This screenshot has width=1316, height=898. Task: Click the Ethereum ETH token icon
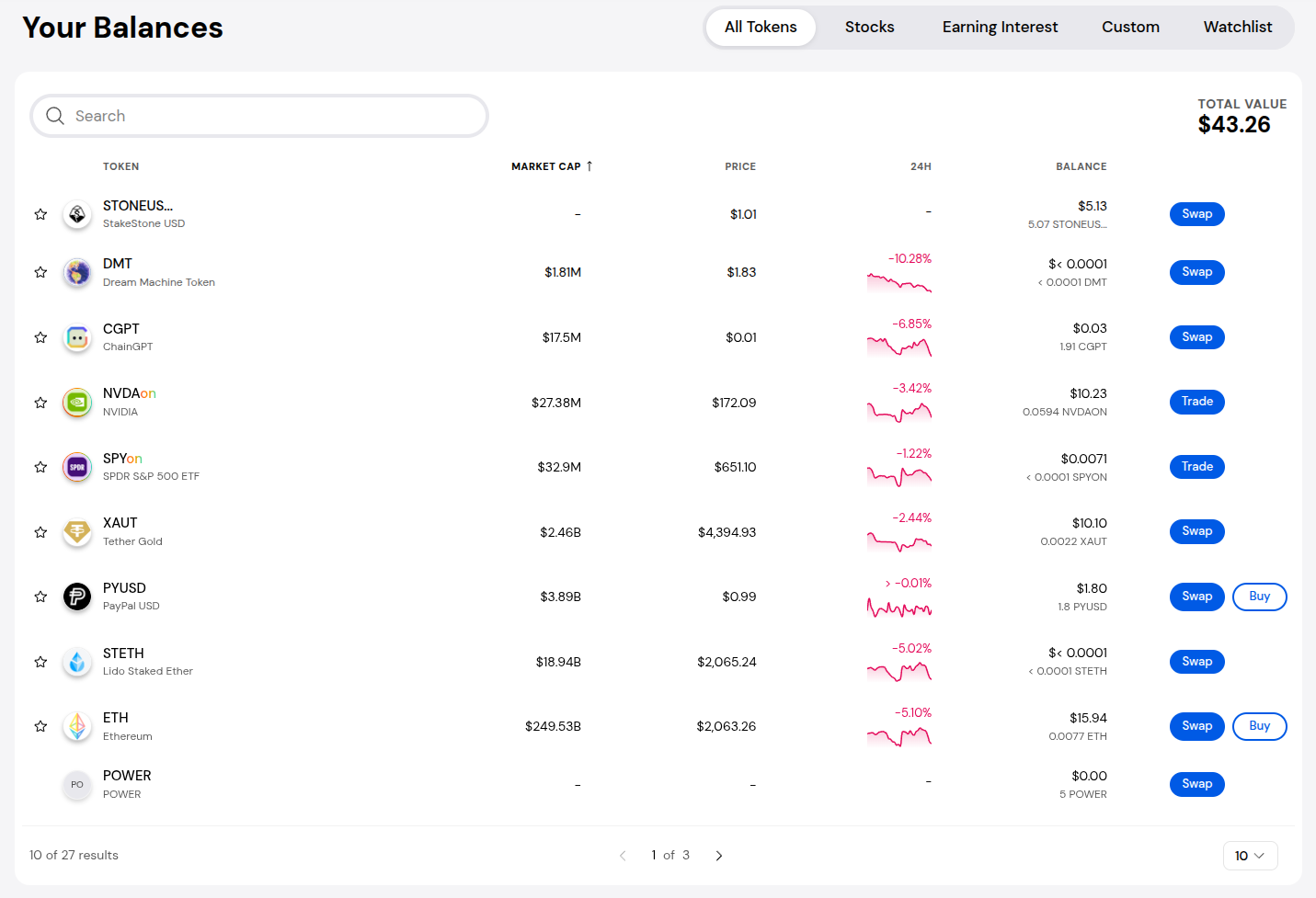tap(77, 726)
